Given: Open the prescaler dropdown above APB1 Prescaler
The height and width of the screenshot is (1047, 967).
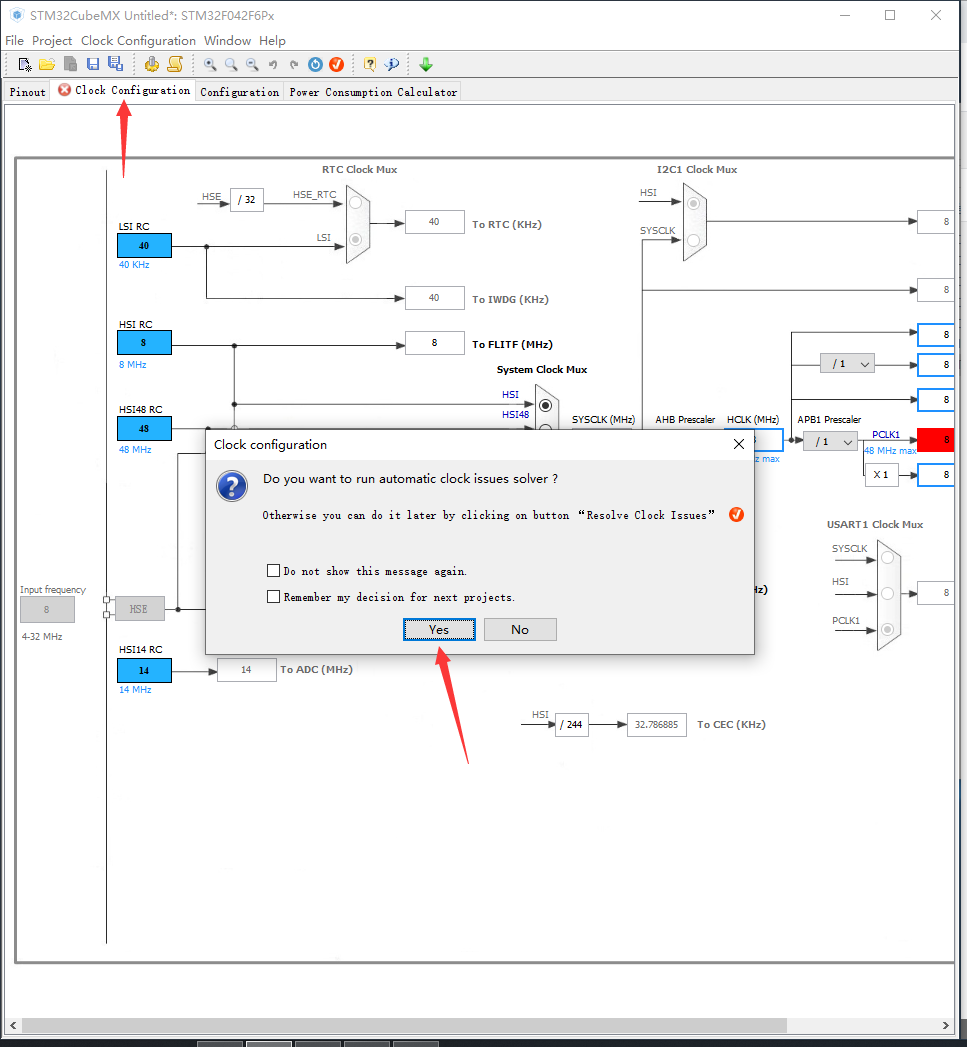Looking at the screenshot, I should click(x=847, y=363).
